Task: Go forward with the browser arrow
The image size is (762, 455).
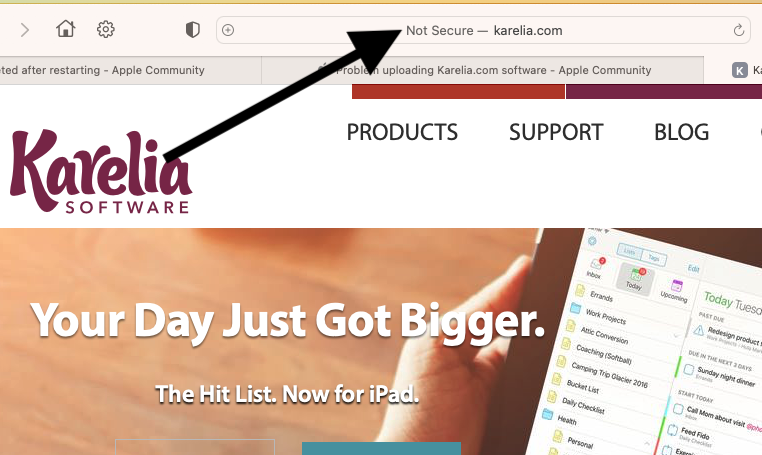Action: 25,30
